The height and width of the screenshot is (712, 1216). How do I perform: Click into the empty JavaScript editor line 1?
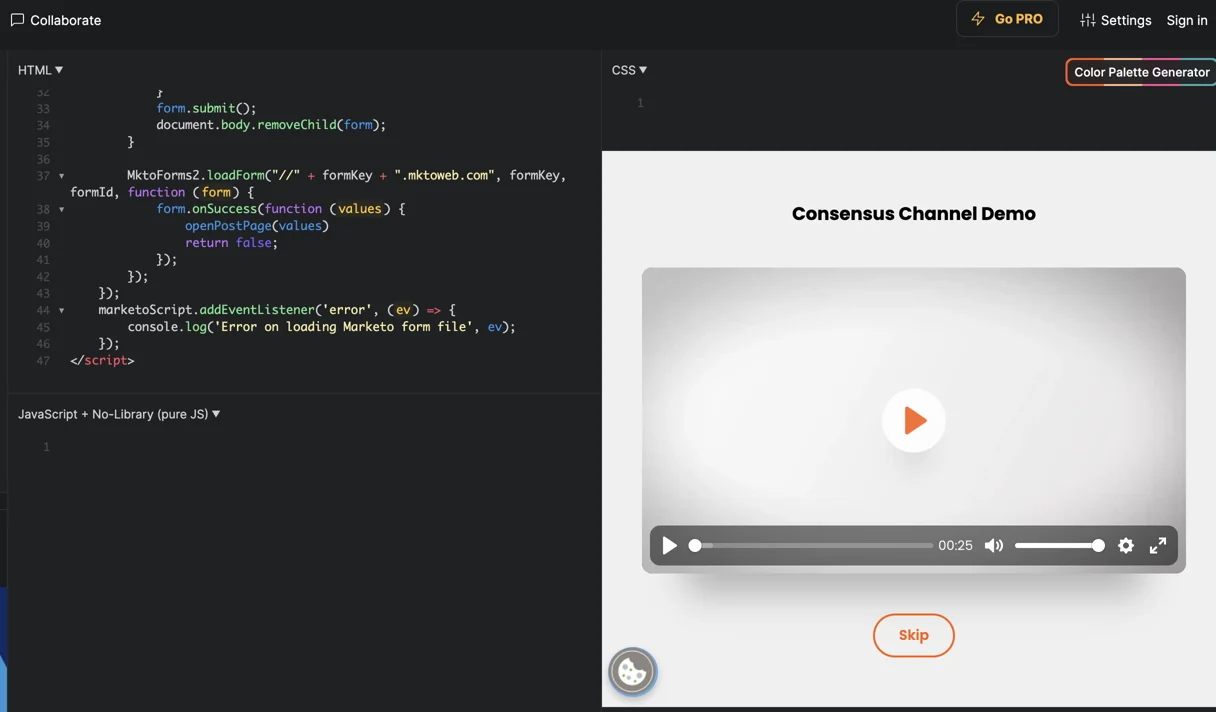pos(325,447)
